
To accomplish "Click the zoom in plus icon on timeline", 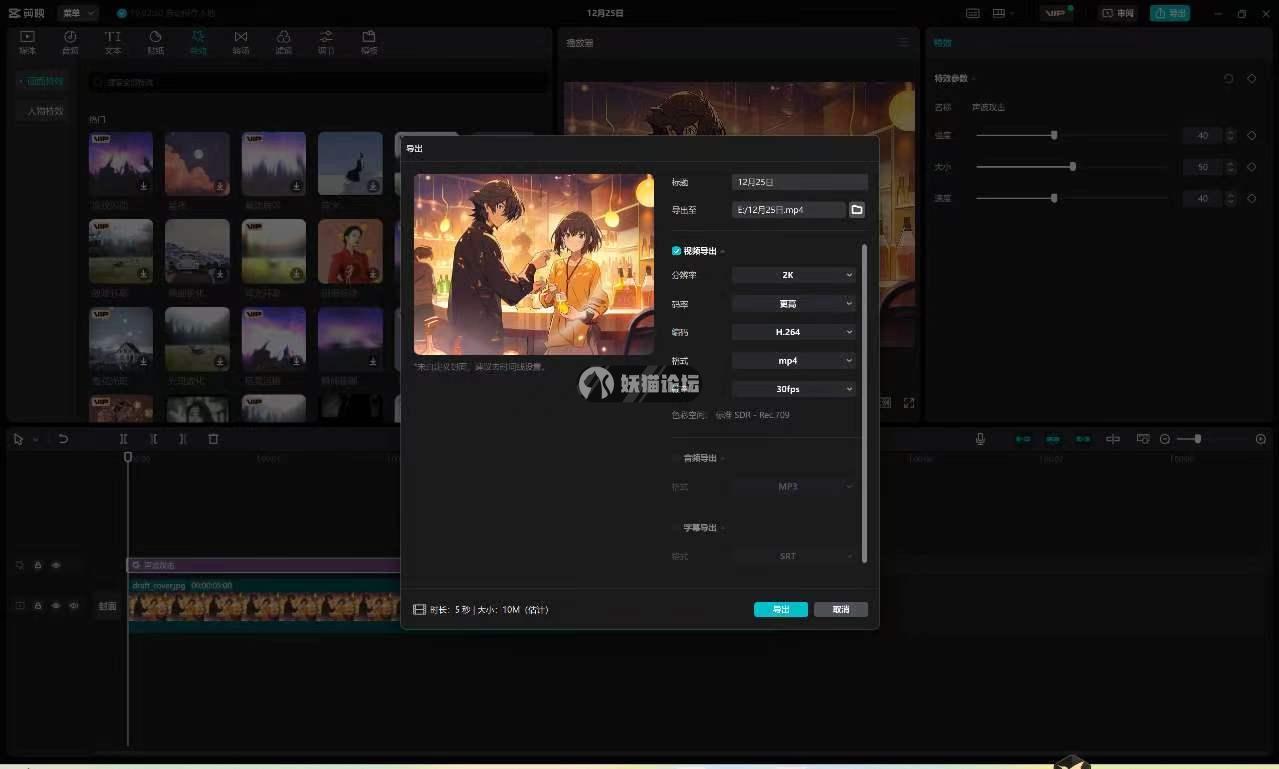I will [1260, 439].
